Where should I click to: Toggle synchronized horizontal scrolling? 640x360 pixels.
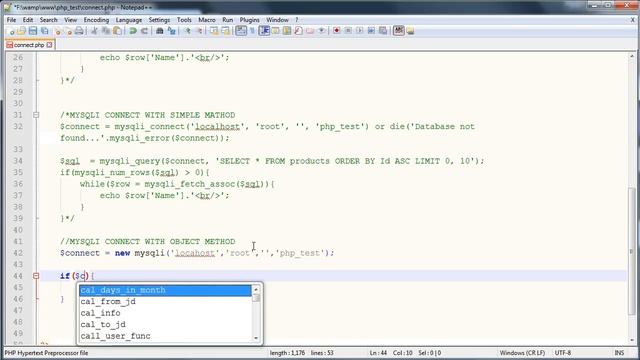tap(225, 31)
